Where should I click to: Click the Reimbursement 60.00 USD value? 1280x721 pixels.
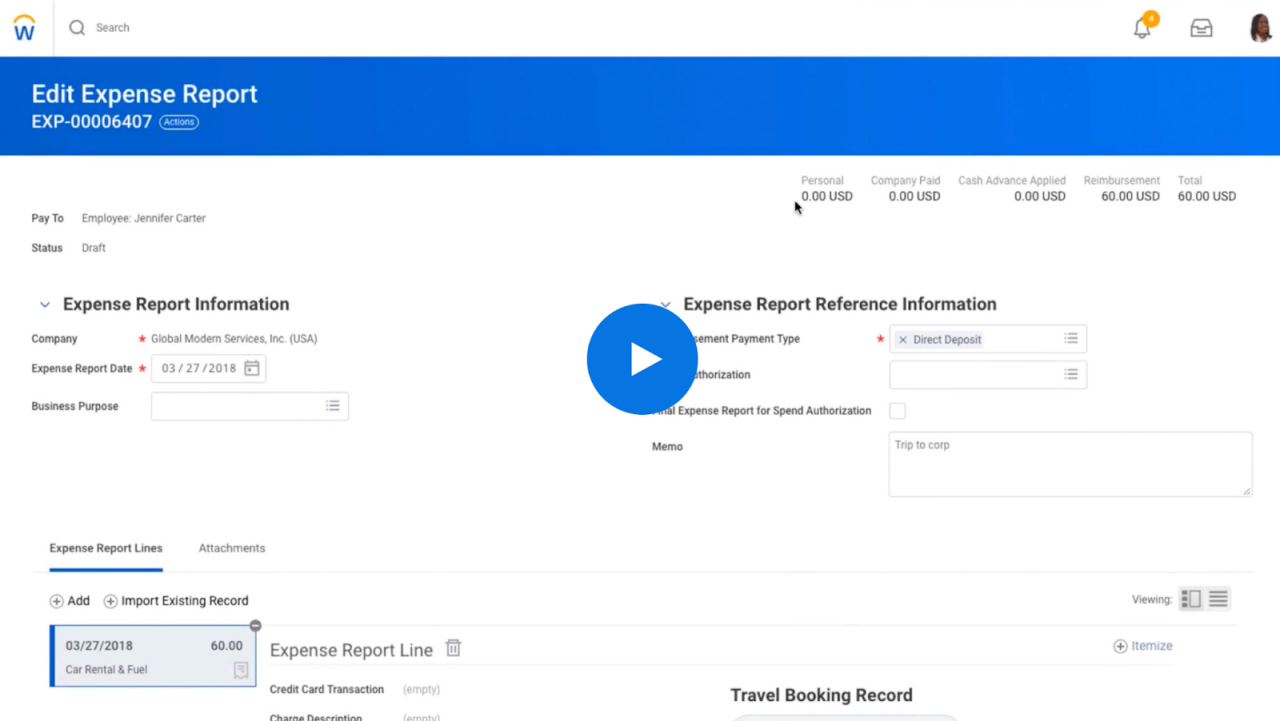(1130, 197)
